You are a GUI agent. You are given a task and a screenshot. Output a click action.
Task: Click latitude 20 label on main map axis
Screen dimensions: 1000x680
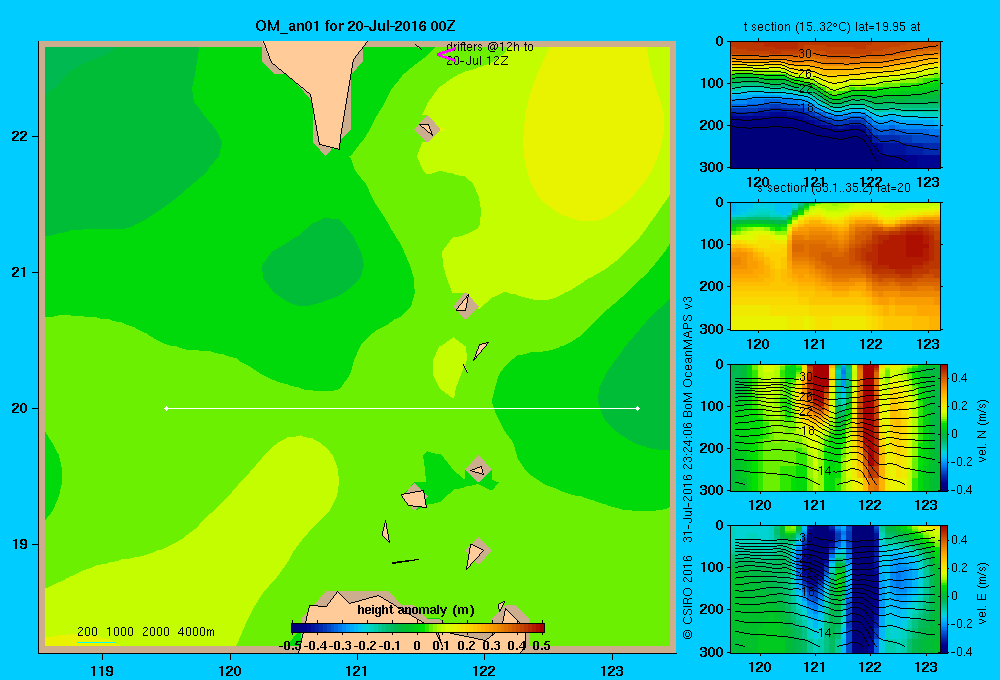tap(20, 408)
